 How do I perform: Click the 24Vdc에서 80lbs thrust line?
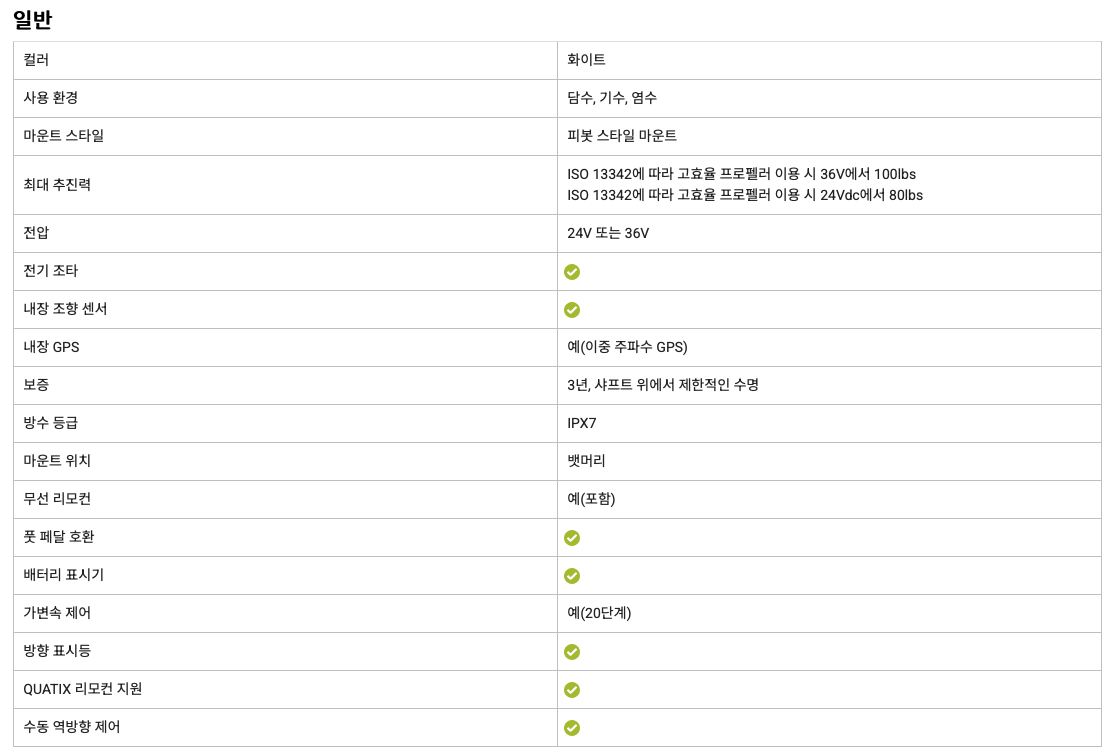pos(745,195)
